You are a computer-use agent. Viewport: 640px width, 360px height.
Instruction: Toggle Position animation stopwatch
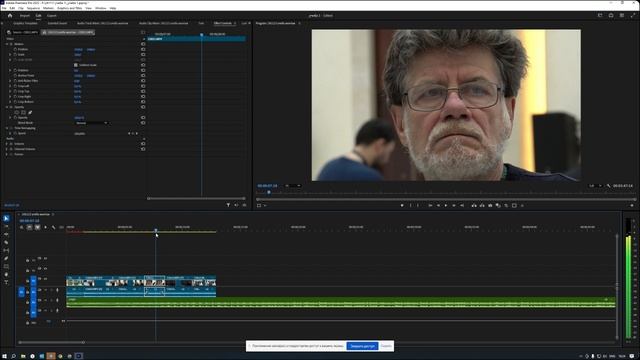(15, 49)
